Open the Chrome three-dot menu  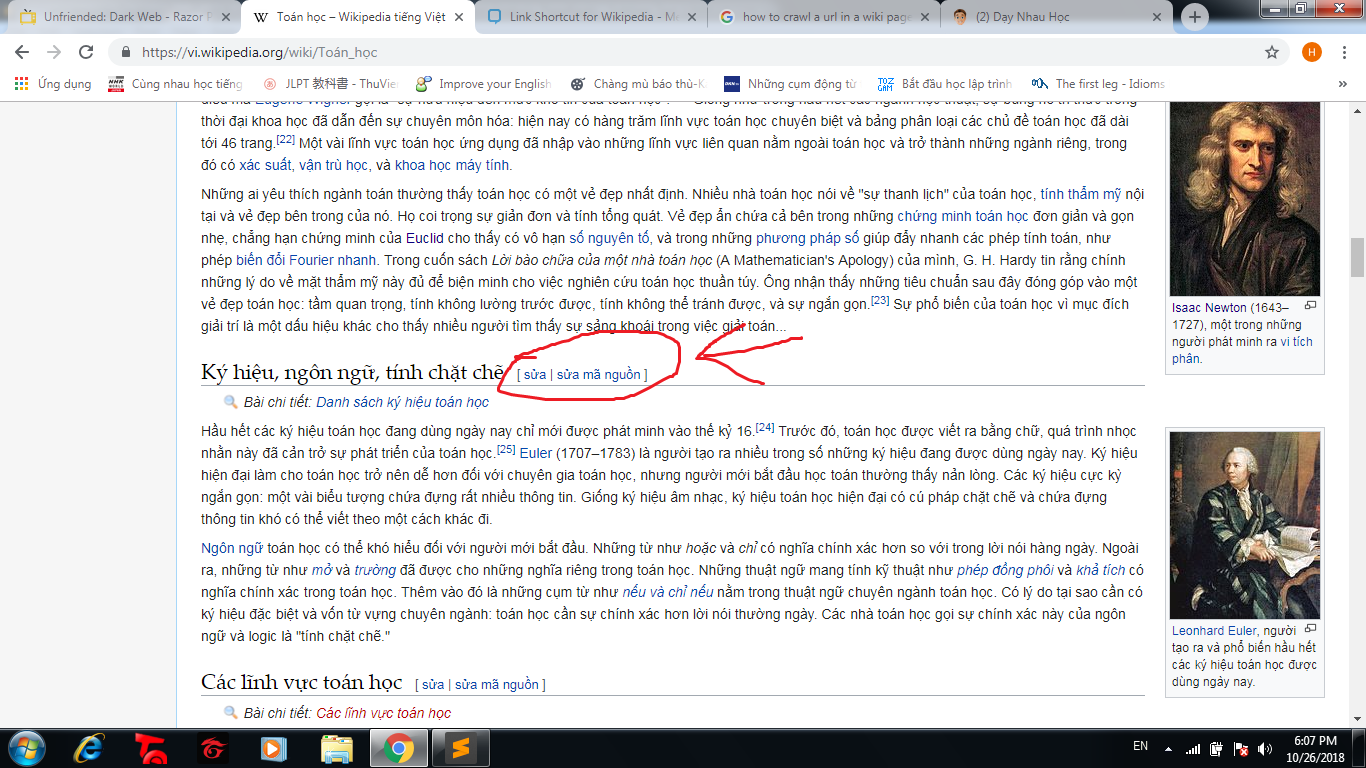pyautogui.click(x=1346, y=52)
